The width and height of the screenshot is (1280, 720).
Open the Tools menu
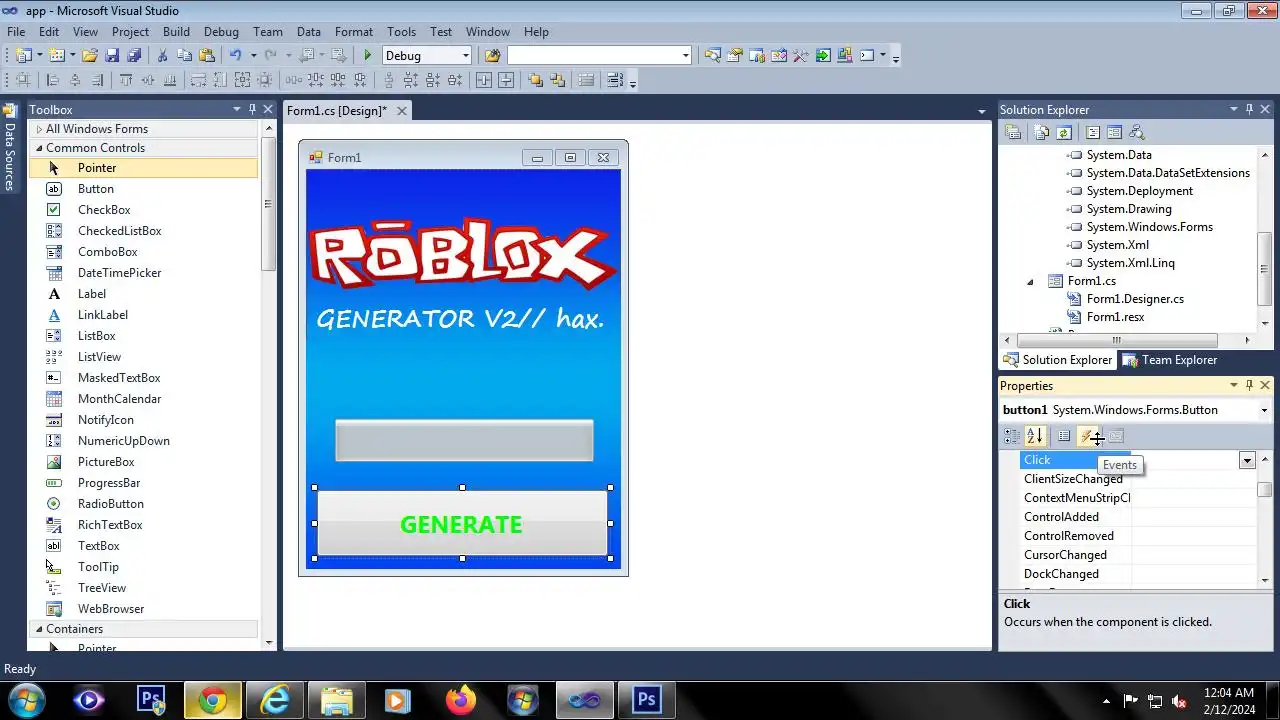tap(401, 32)
